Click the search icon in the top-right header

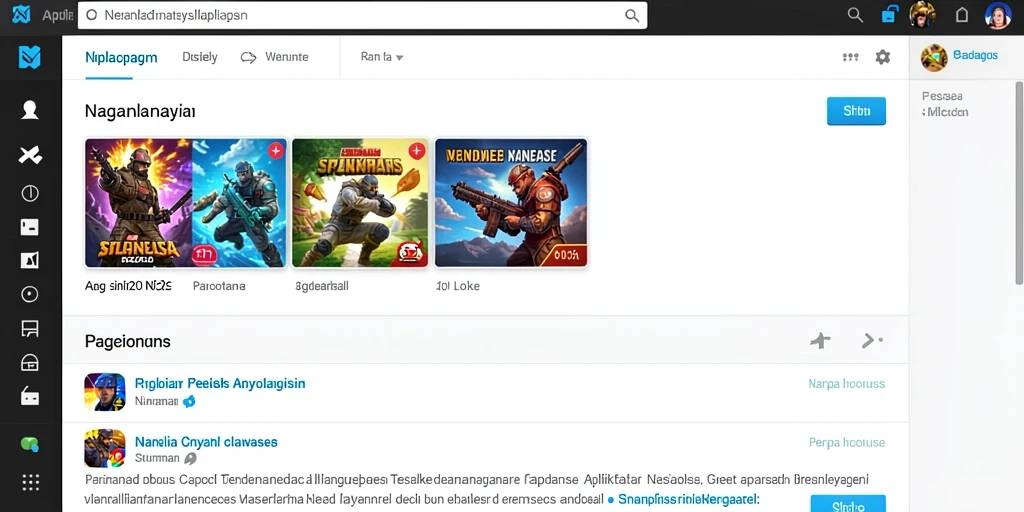tap(855, 15)
